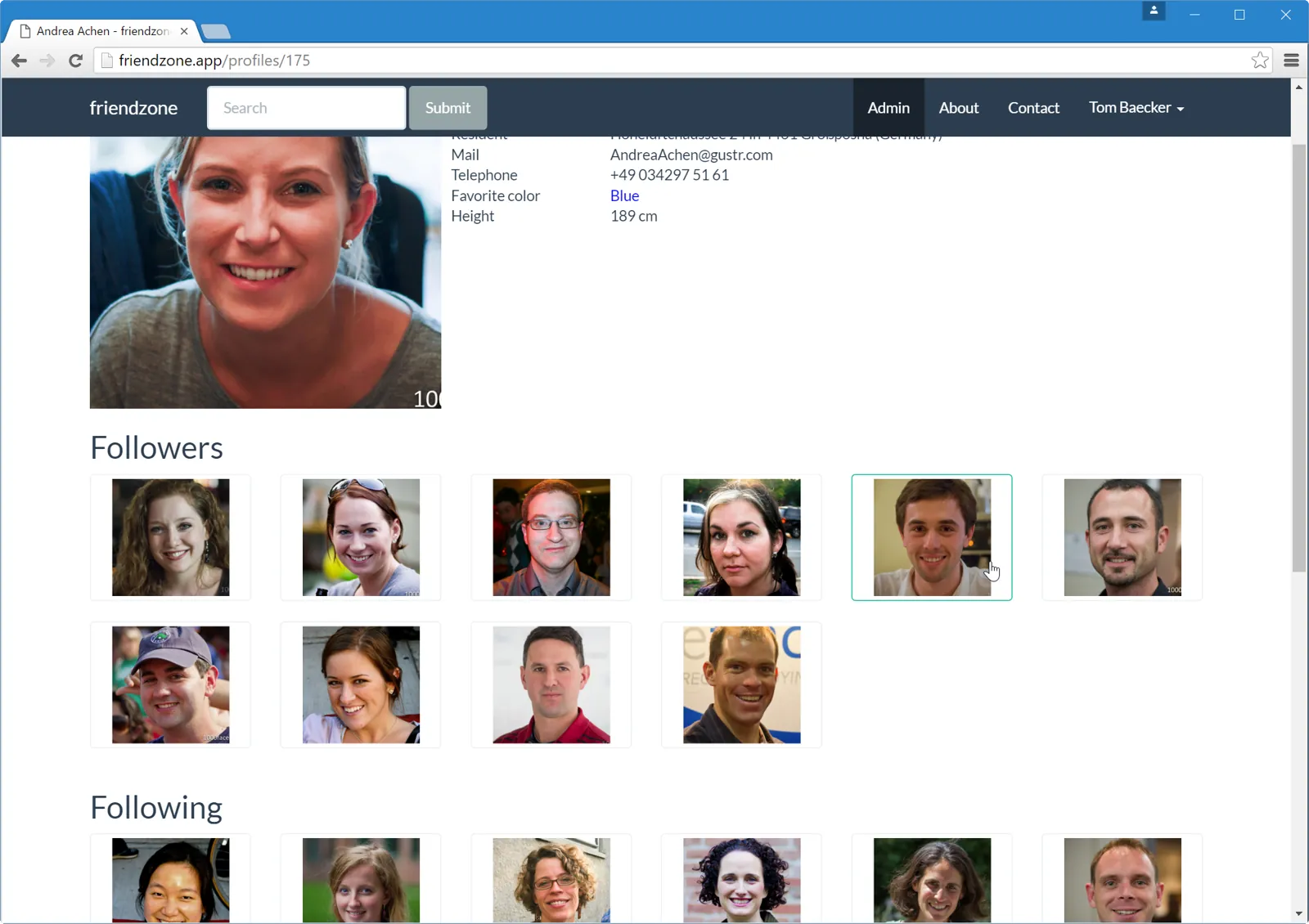Click the browser back arrow
This screenshot has width=1309, height=924.
click(20, 61)
